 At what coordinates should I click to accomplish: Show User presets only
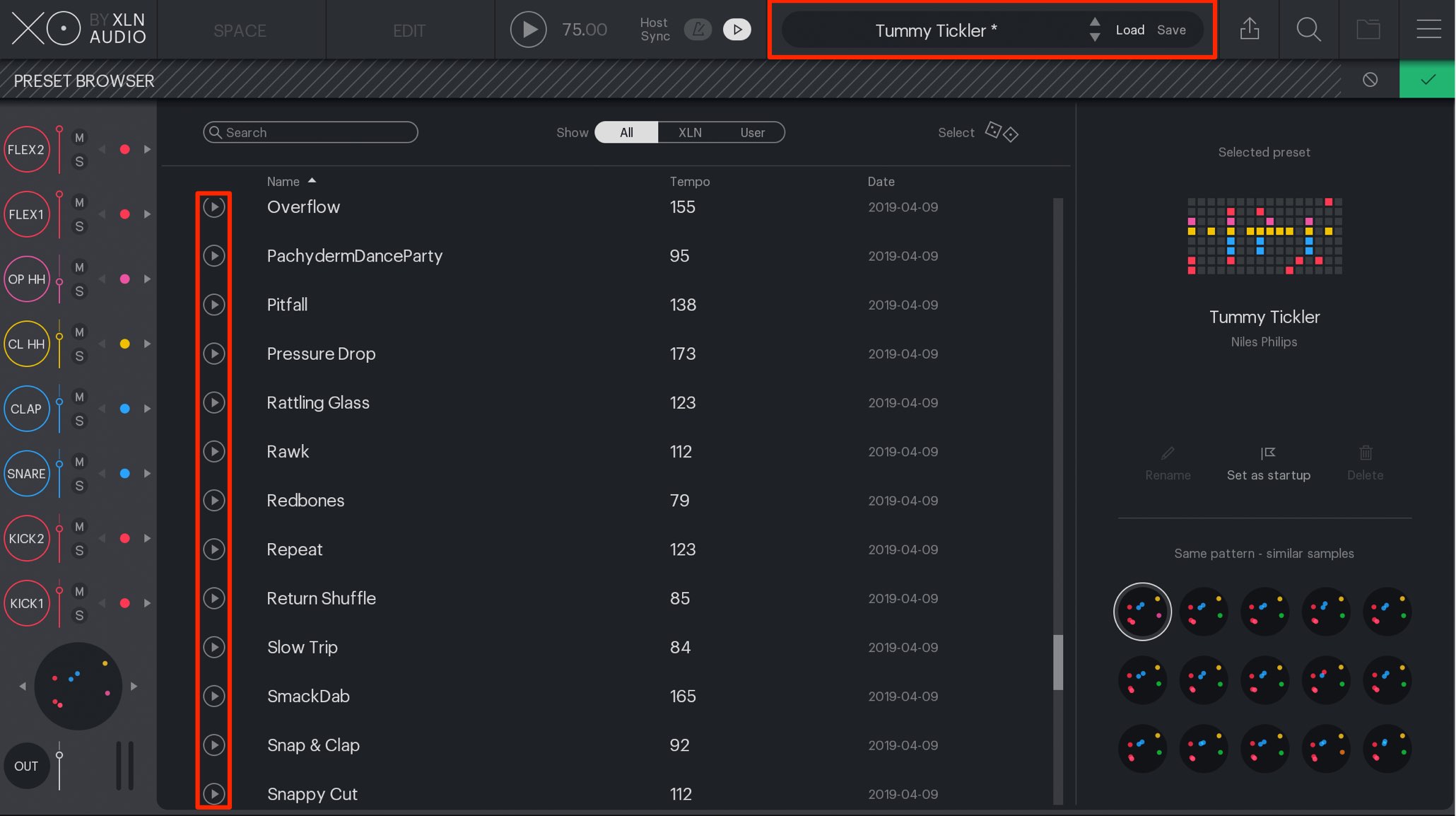tap(752, 132)
